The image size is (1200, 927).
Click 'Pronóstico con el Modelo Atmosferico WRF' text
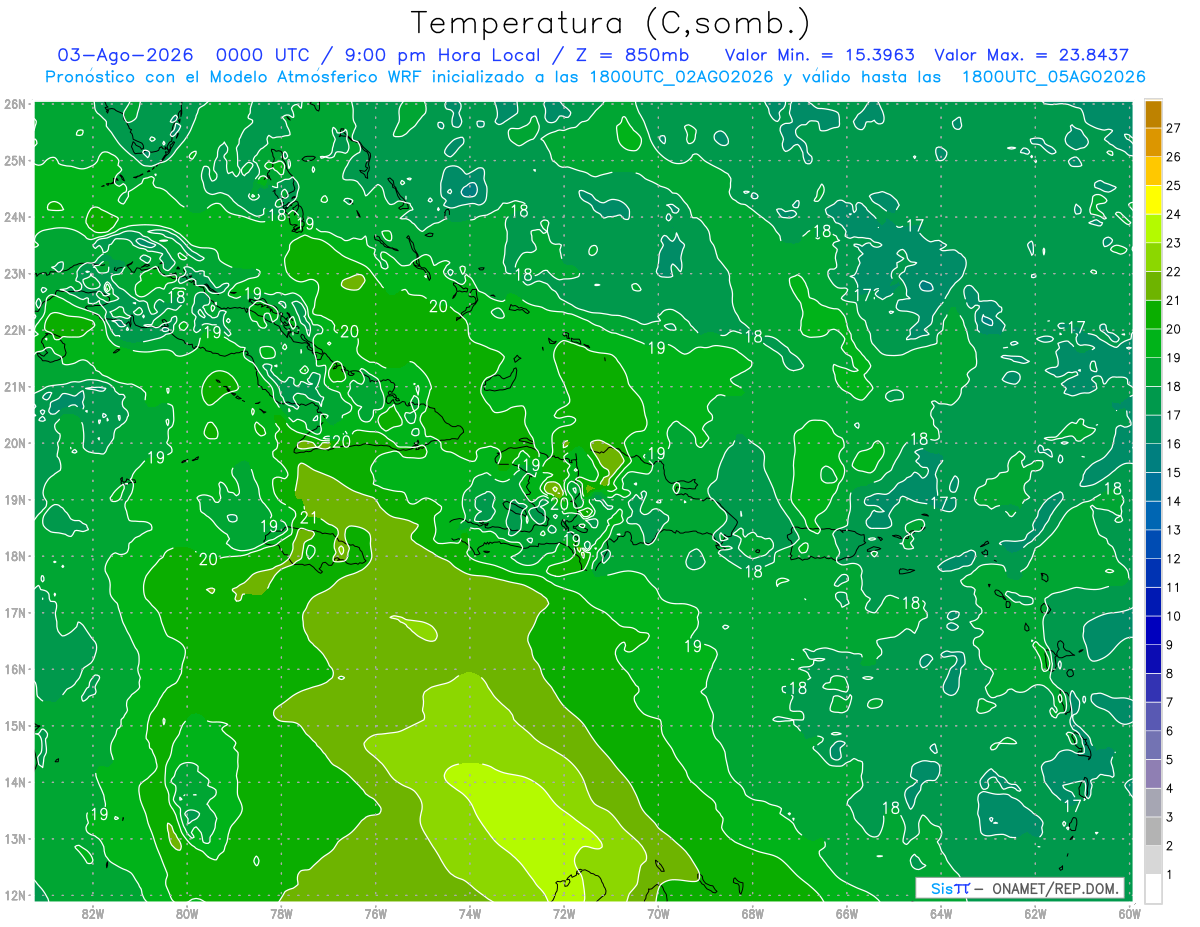(235, 77)
